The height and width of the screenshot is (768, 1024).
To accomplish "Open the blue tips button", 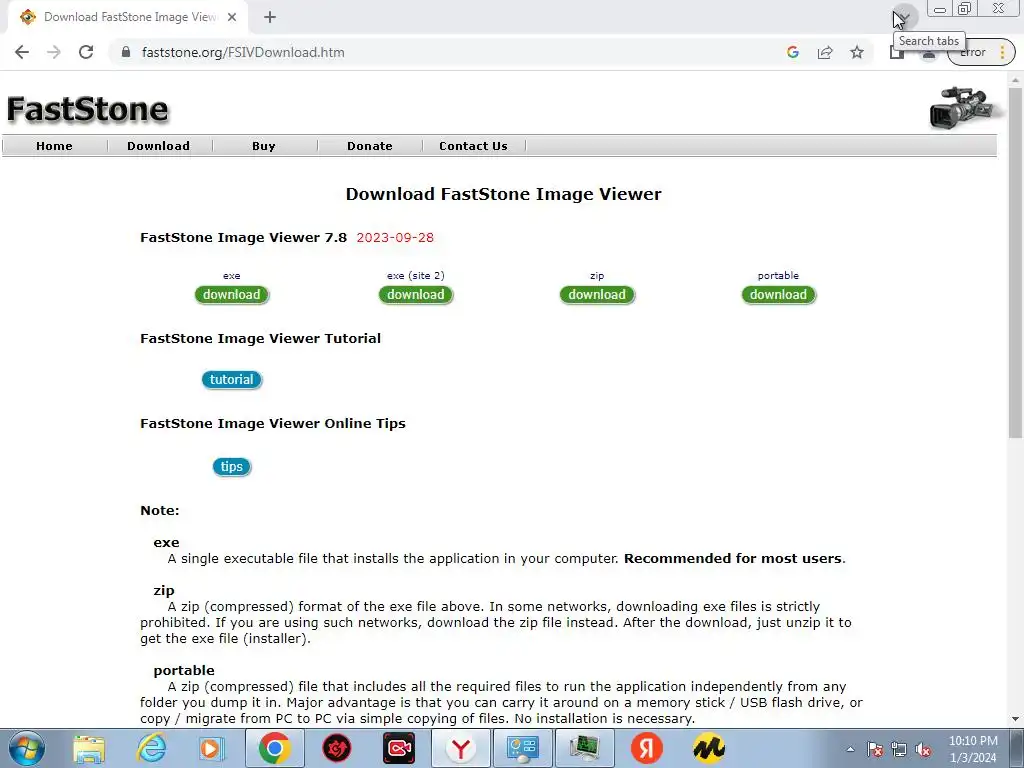I will click(x=232, y=466).
